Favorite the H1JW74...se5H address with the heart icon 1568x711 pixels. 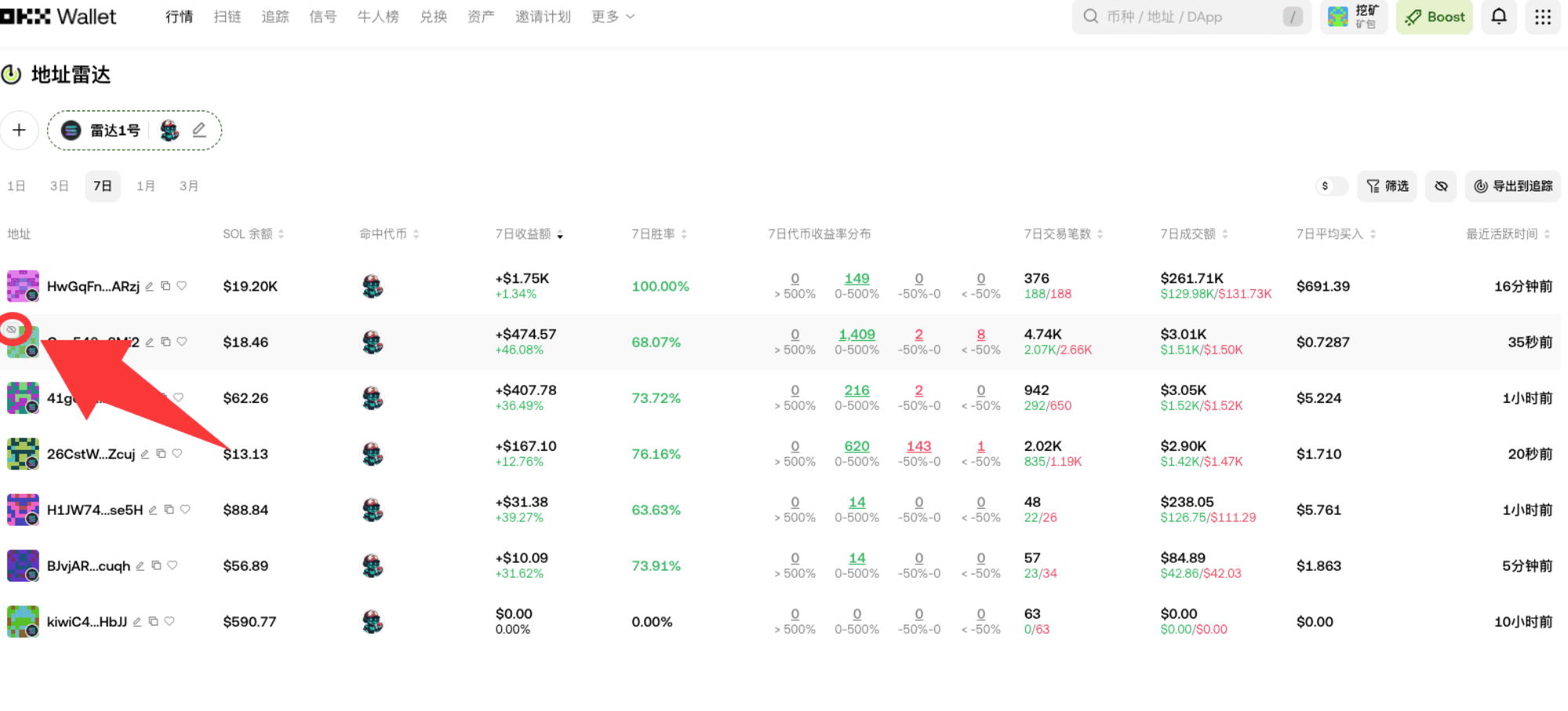[185, 510]
